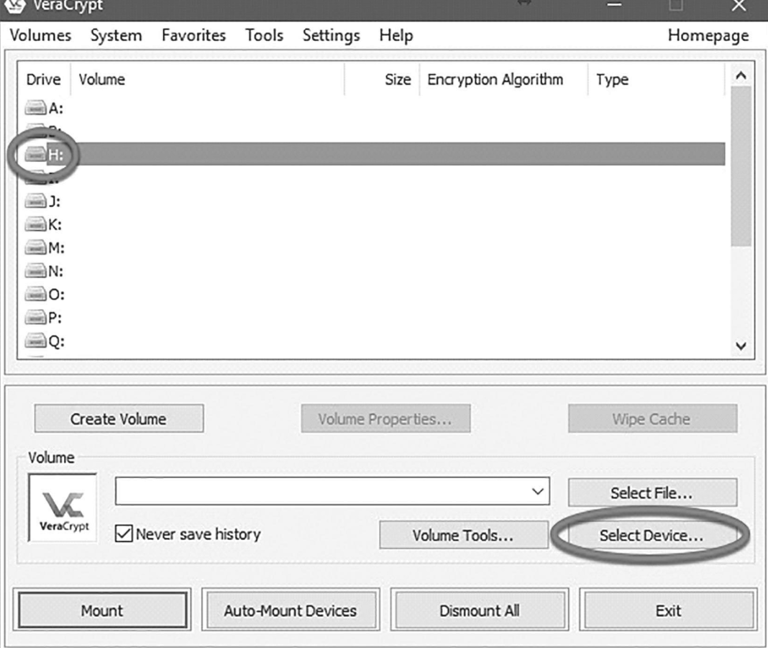This screenshot has height=648, width=768.
Task: Click the K: drive icon
Action: pyautogui.click(x=35, y=224)
